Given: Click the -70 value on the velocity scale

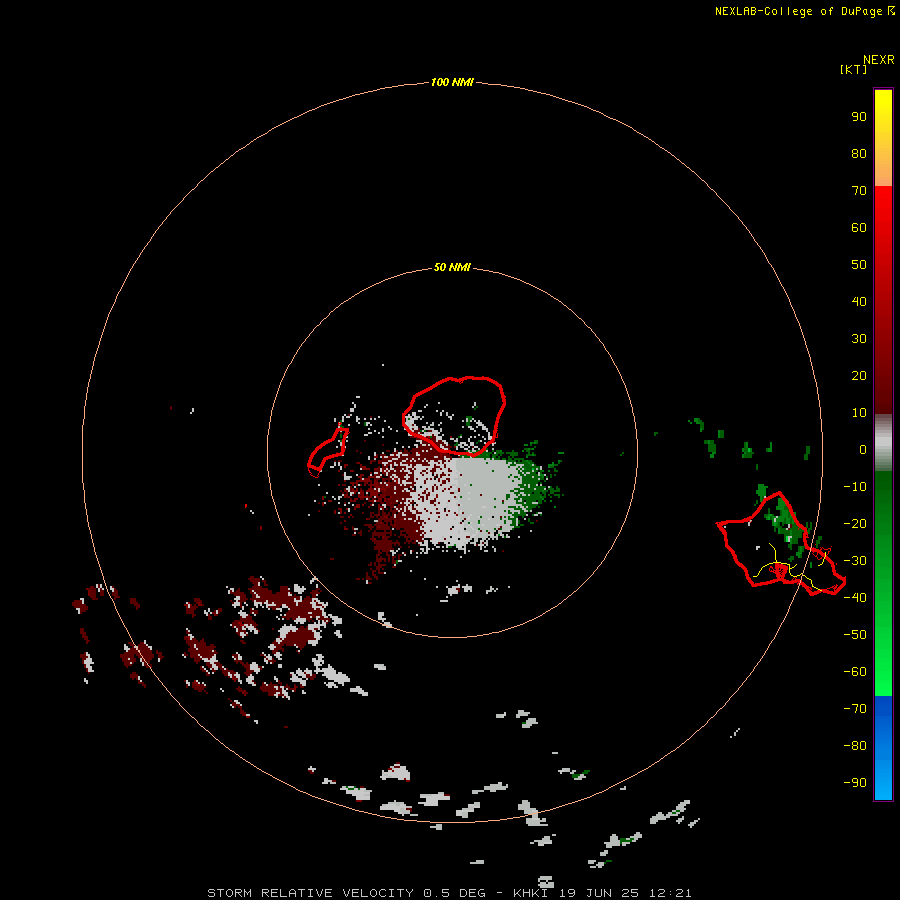Looking at the screenshot, I should tap(855, 709).
